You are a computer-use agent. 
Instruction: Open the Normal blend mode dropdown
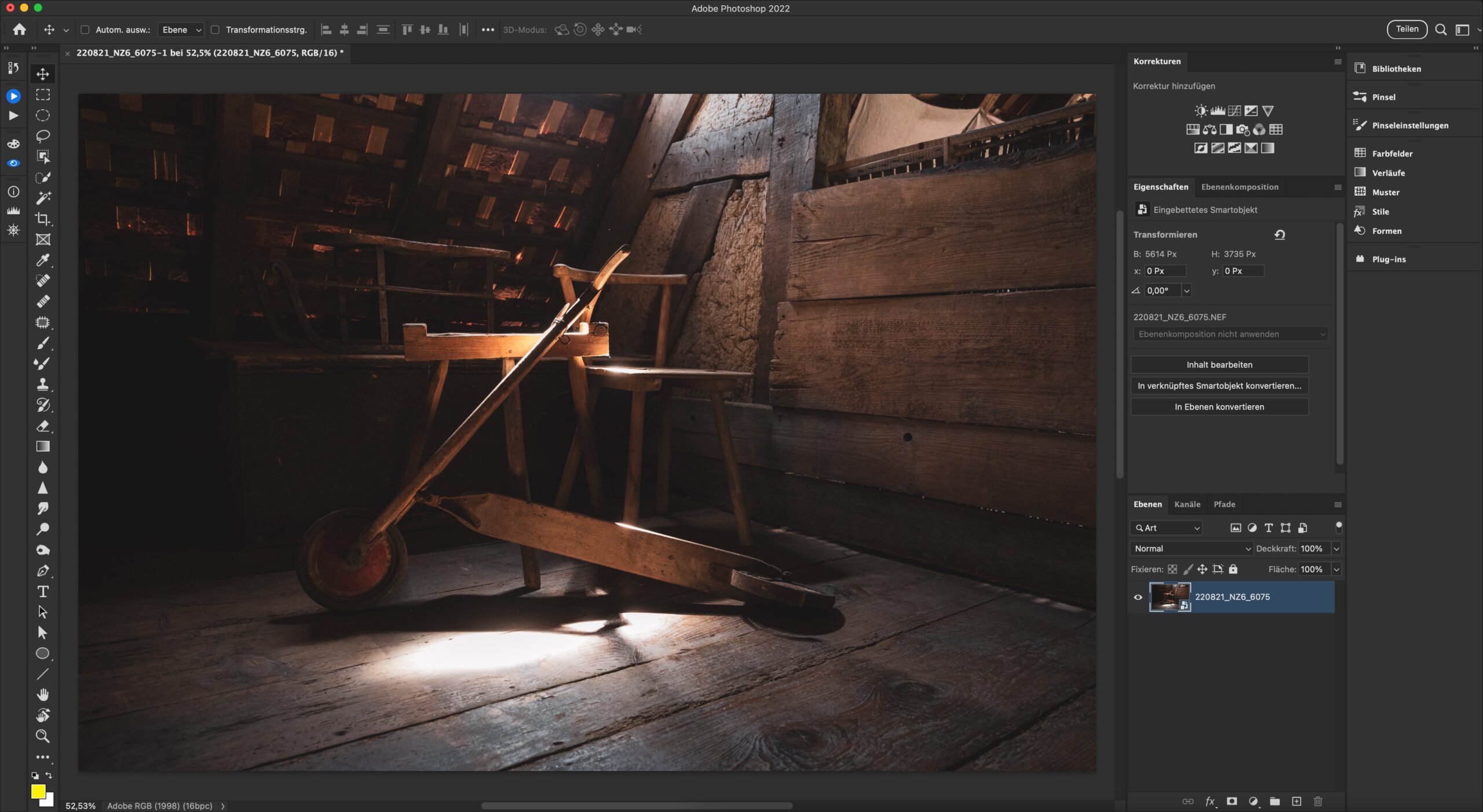pyautogui.click(x=1192, y=548)
